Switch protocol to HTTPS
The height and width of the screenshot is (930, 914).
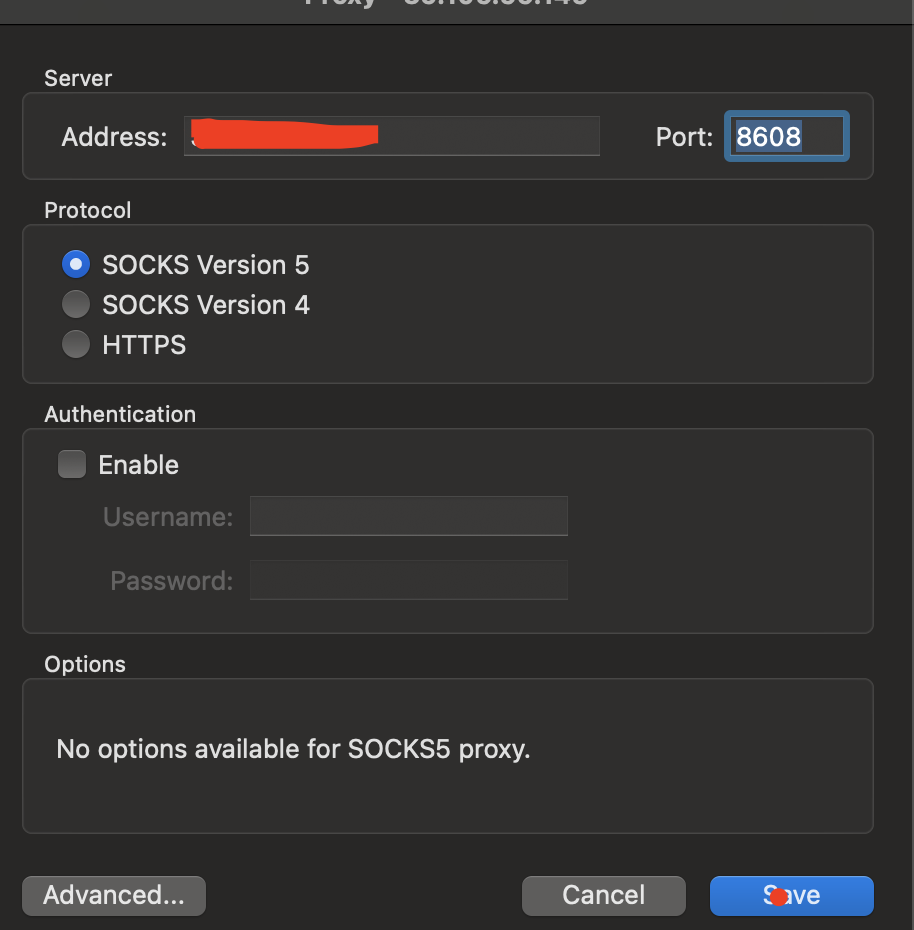tap(76, 345)
